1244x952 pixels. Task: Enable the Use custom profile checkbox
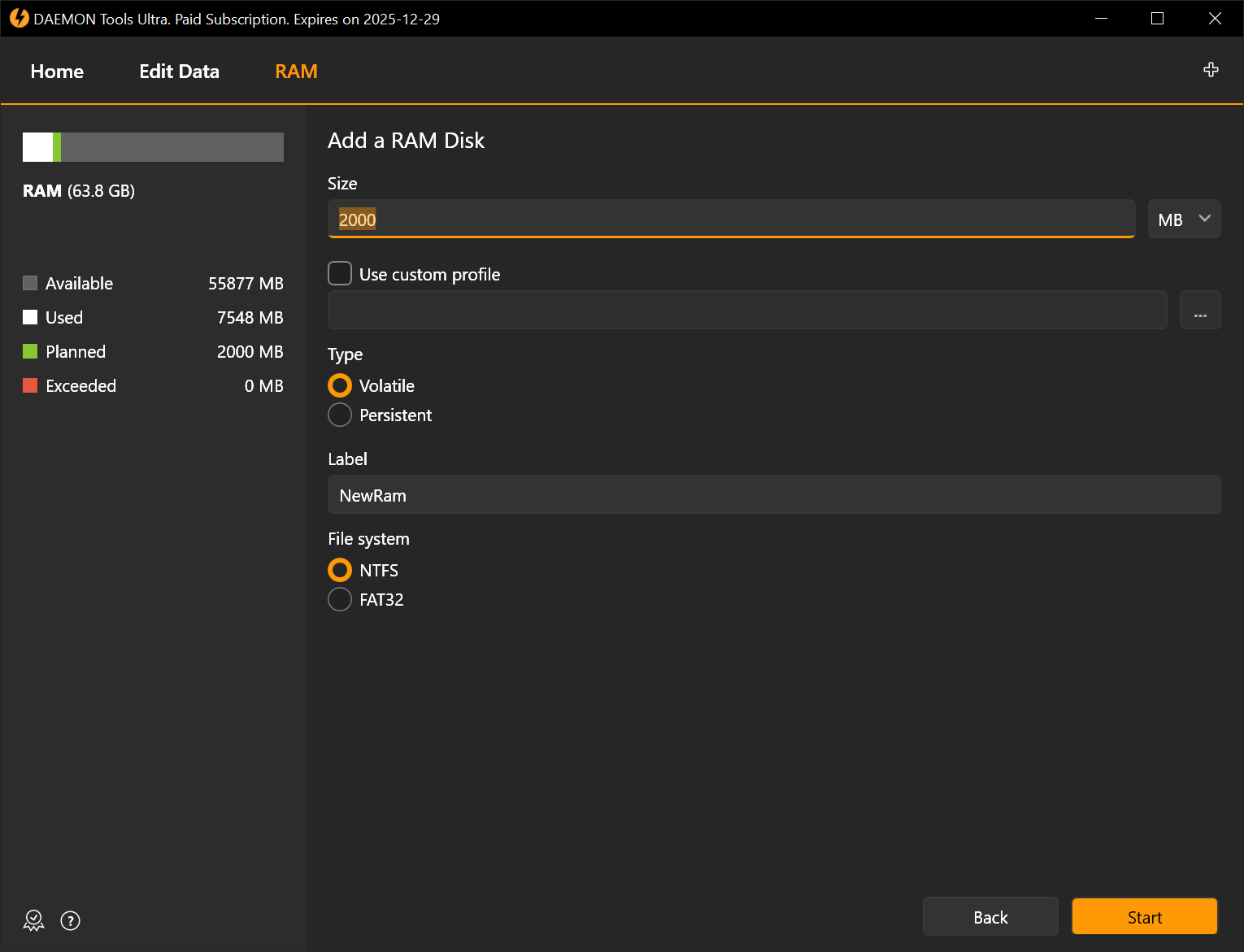339,273
